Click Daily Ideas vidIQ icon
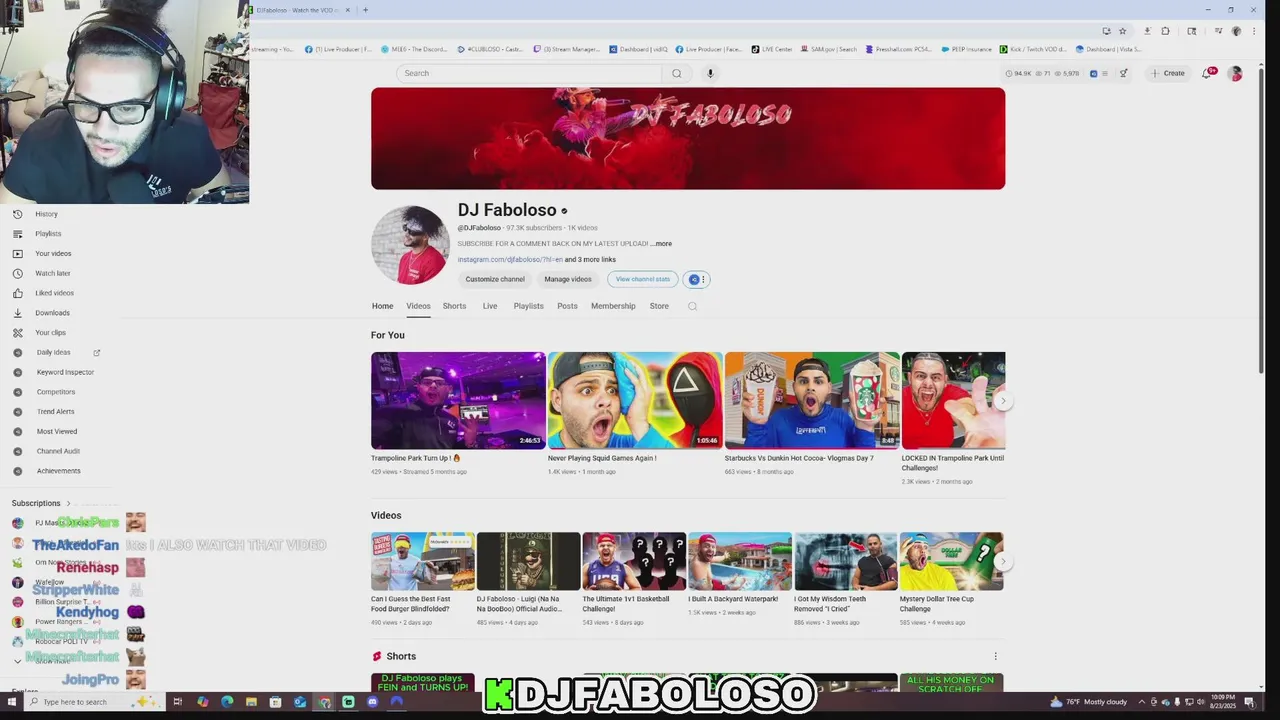The width and height of the screenshot is (1280, 720). (x=17, y=352)
